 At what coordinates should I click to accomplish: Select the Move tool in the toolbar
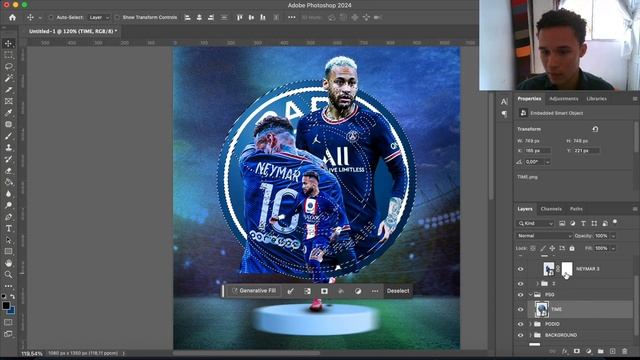click(9, 44)
